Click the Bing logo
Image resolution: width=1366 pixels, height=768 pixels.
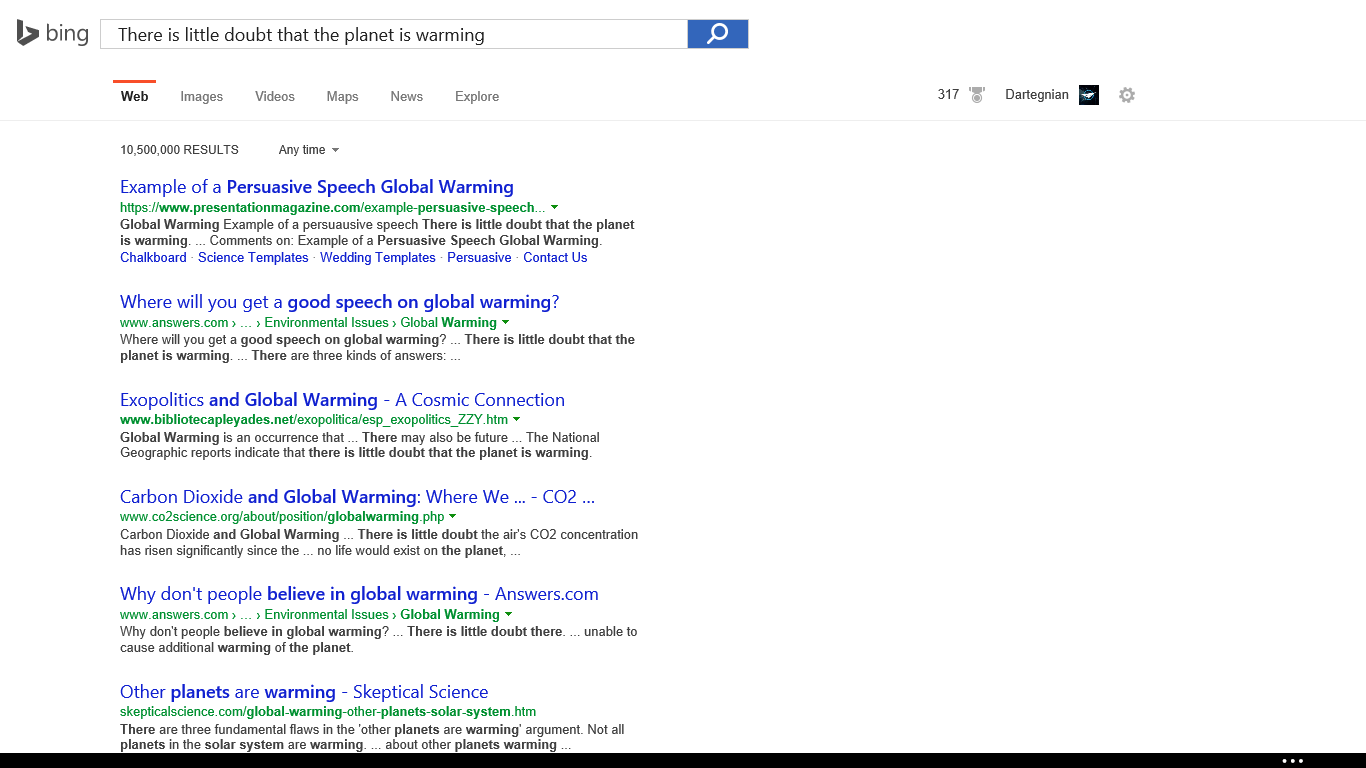coord(52,33)
